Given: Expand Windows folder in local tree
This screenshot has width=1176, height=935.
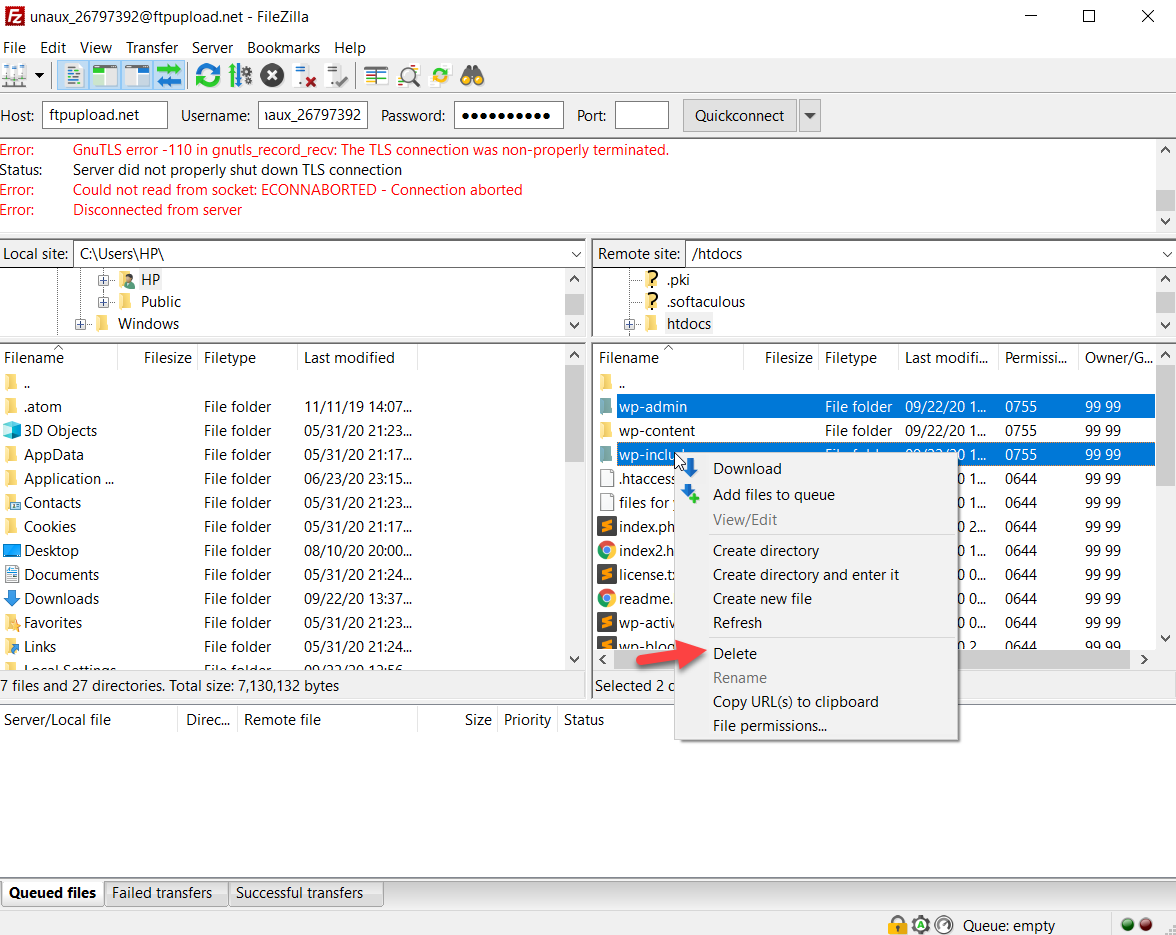Looking at the screenshot, I should pyautogui.click(x=80, y=324).
